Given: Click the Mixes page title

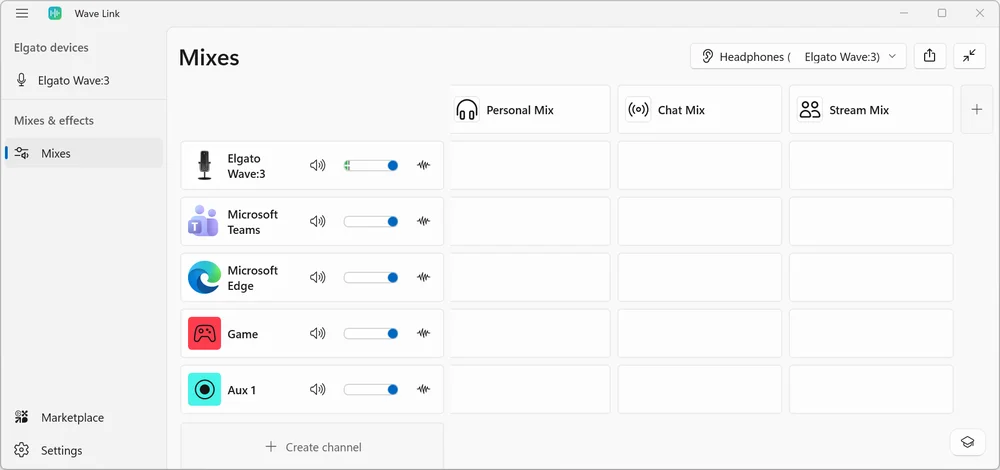Looking at the screenshot, I should (209, 57).
